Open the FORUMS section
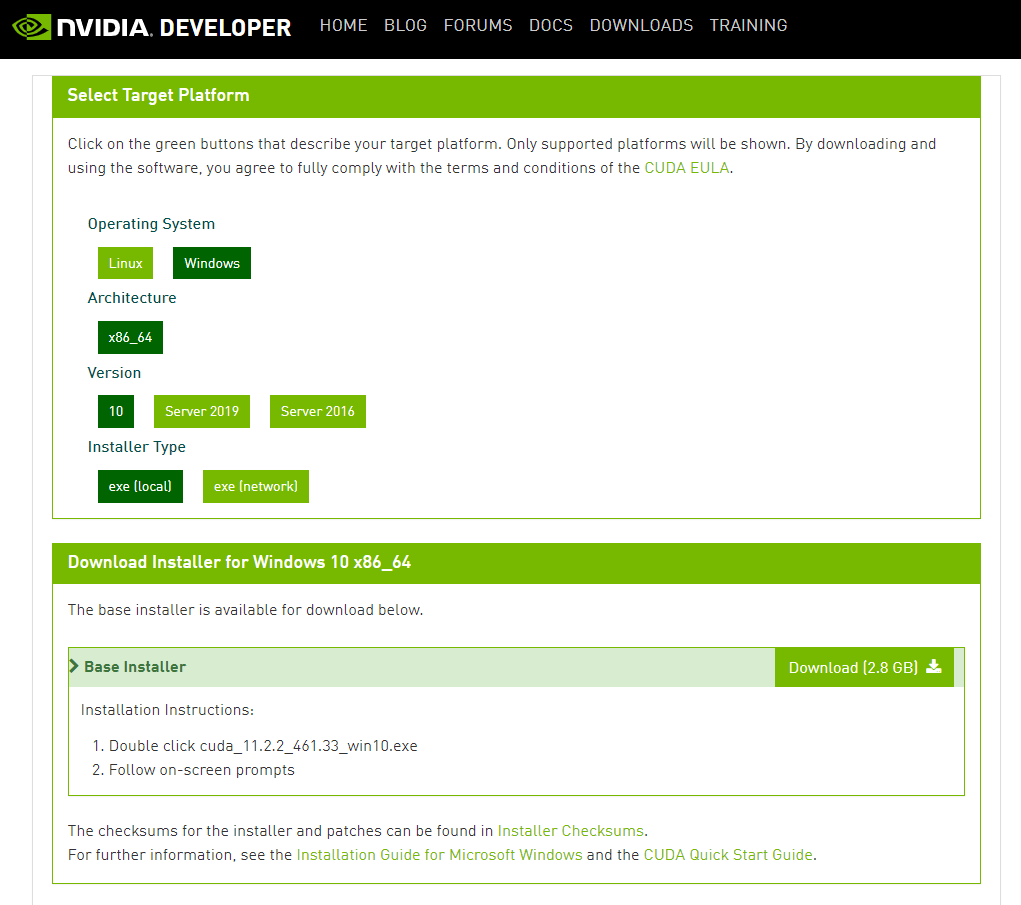The image size is (1021, 905). pyautogui.click(x=478, y=25)
